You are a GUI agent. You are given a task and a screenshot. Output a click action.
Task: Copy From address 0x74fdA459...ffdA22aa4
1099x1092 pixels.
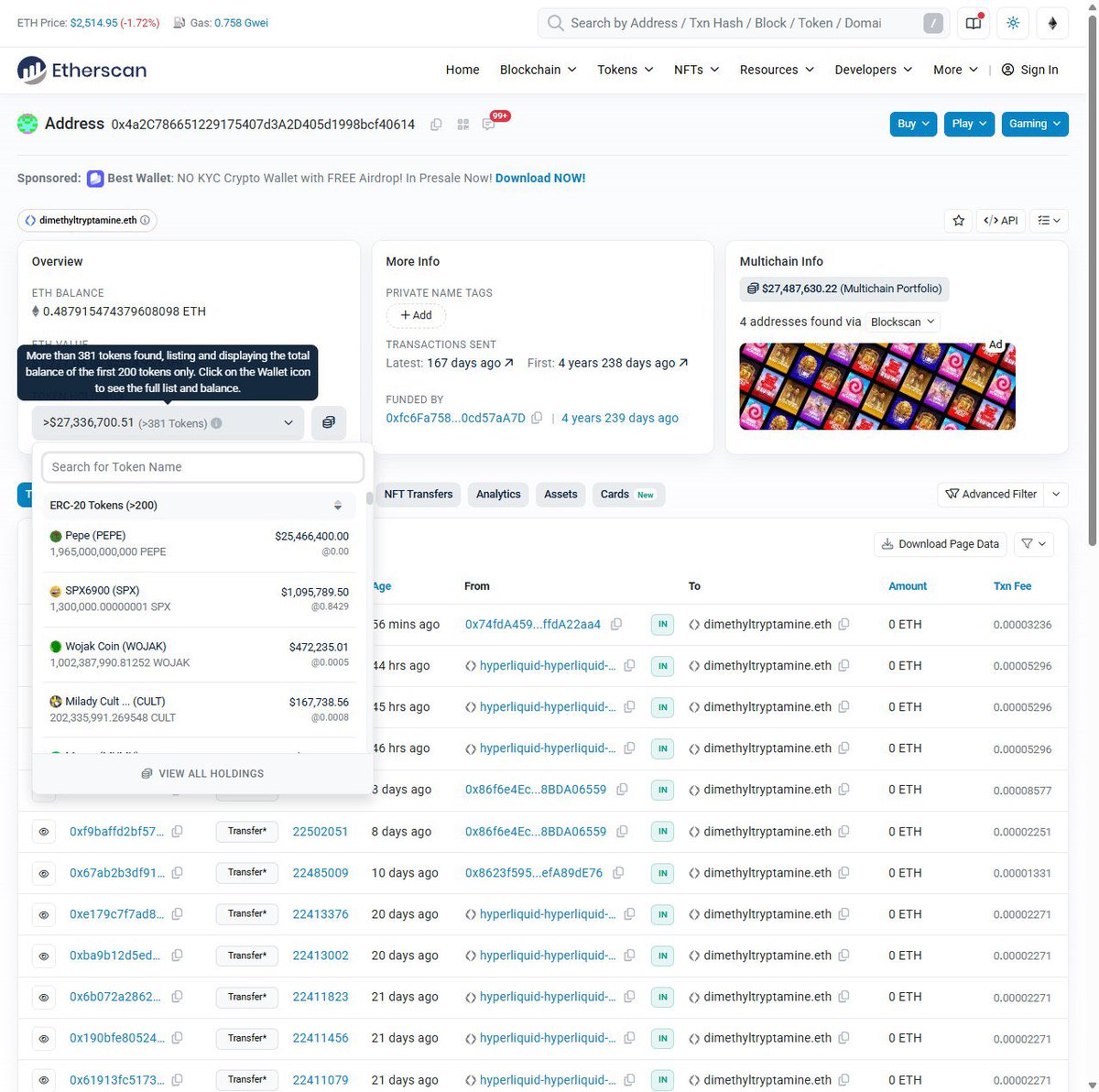click(616, 624)
